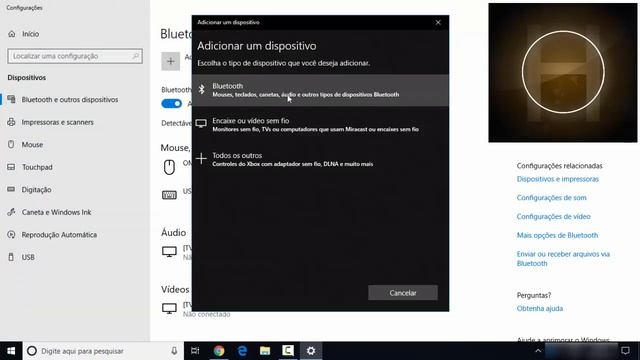Click the Bluetooth symbol icon in dialog
Screen dimensions: 640x360
click(201, 89)
